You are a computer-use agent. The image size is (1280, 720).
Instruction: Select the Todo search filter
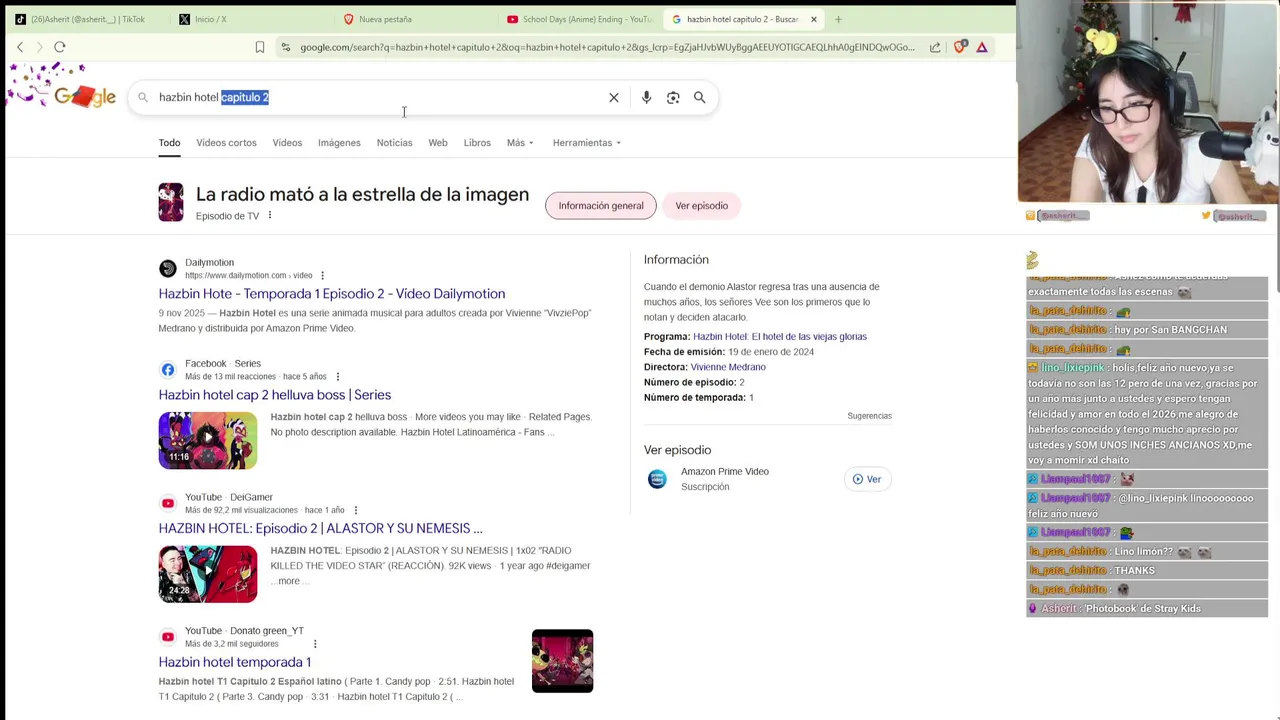point(169,143)
